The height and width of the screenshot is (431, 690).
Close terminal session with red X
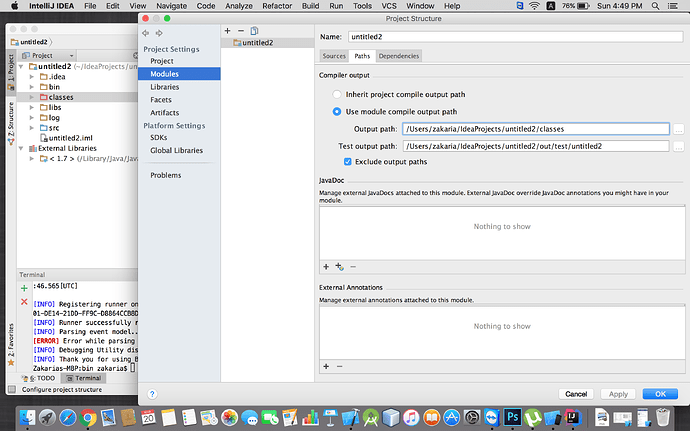24,302
